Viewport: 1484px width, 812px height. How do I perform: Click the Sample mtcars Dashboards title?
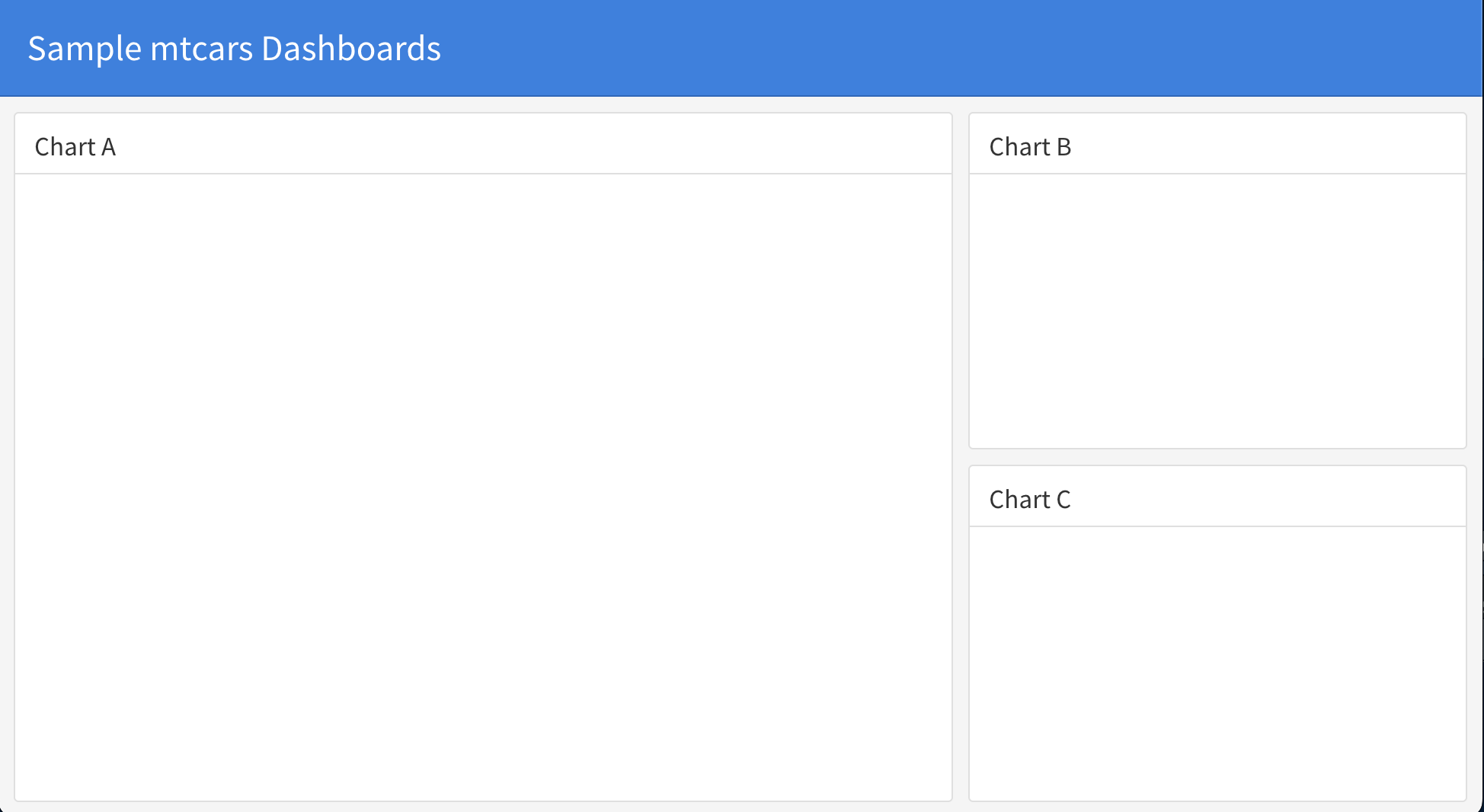pos(235,48)
